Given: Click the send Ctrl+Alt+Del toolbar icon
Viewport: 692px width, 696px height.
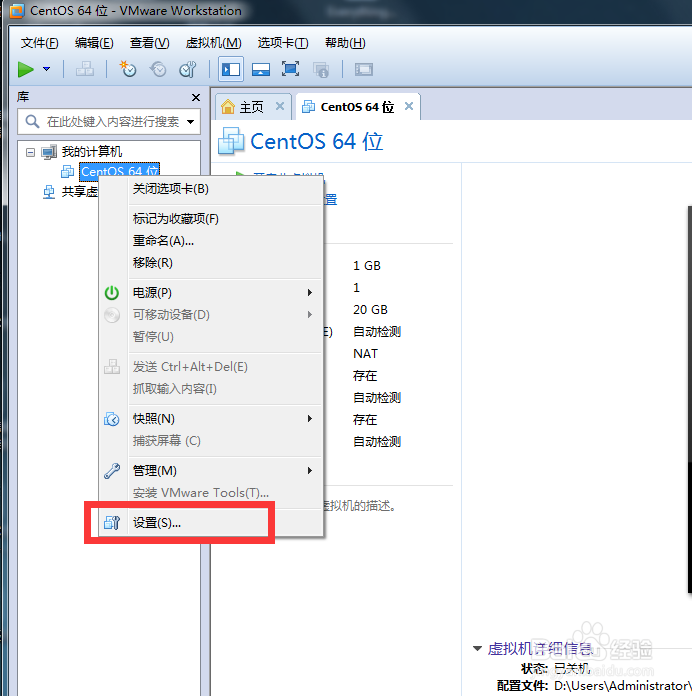Looking at the screenshot, I should (85, 69).
